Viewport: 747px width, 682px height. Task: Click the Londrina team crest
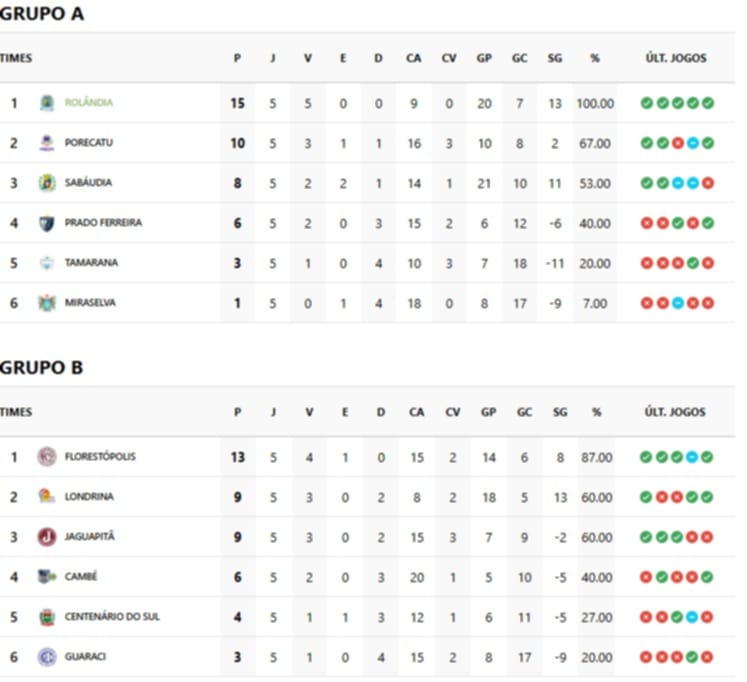pyautogui.click(x=47, y=497)
